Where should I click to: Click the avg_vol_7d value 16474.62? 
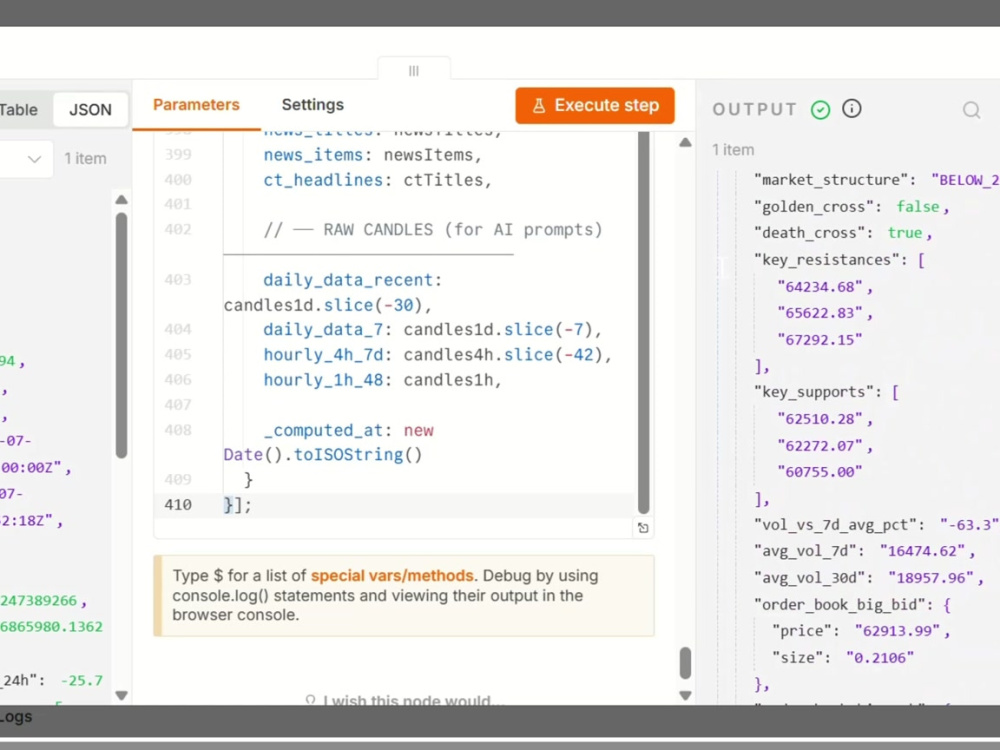click(x=922, y=551)
